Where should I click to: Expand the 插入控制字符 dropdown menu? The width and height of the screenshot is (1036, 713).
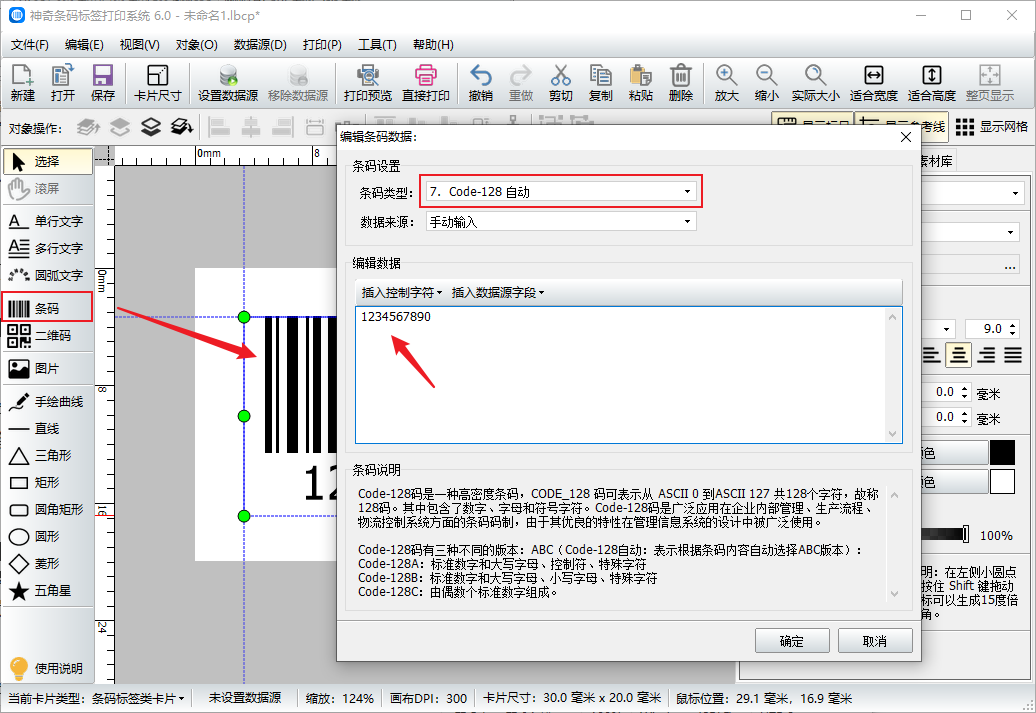point(402,293)
